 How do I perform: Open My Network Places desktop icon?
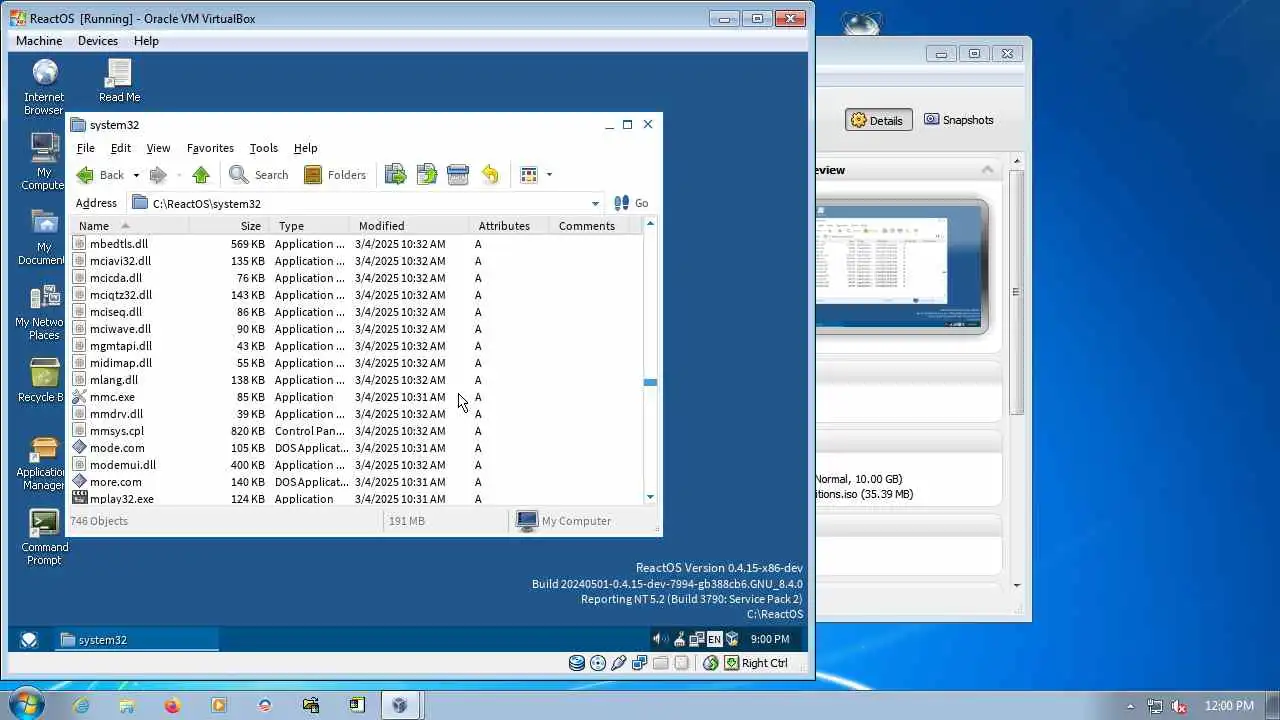[44, 312]
